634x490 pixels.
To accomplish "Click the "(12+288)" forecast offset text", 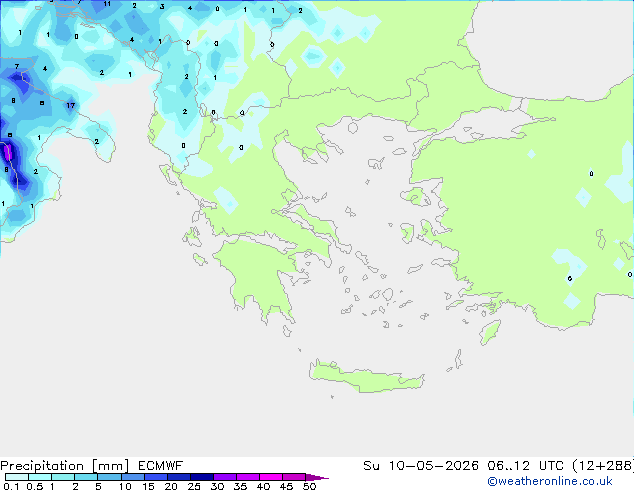I will (603, 466).
